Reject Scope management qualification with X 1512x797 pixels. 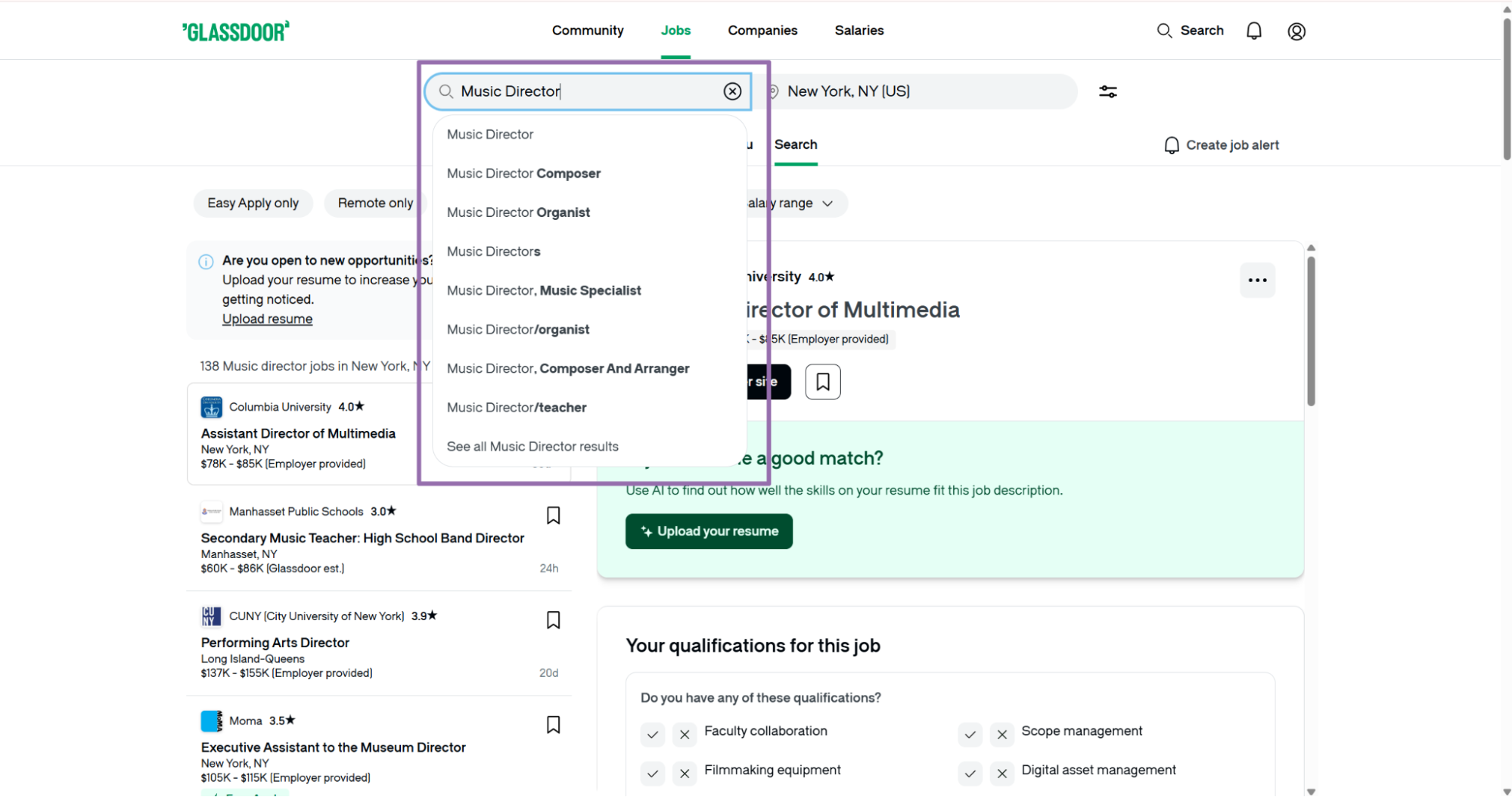pyautogui.click(x=1001, y=733)
